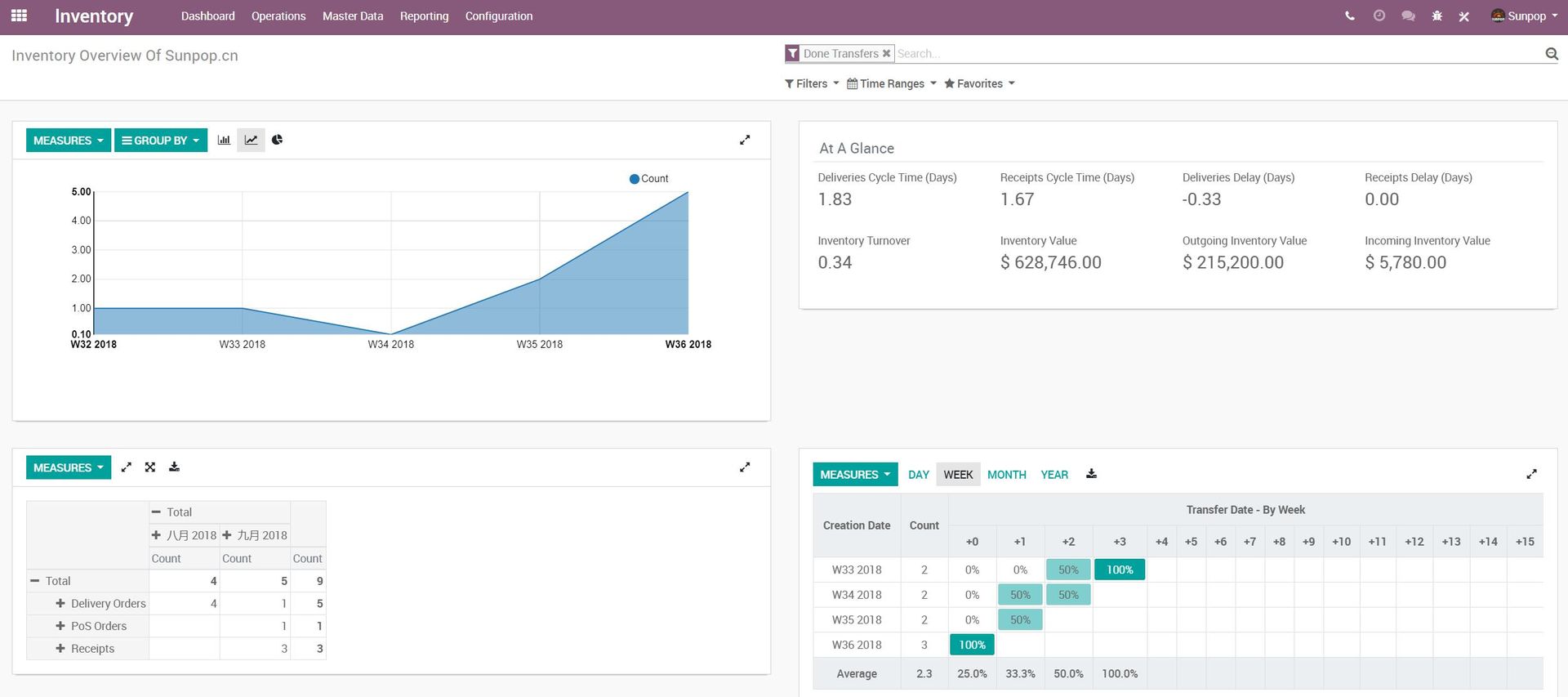This screenshot has height=697, width=1568.
Task: Click the debug bug icon
Action: (x=1437, y=16)
